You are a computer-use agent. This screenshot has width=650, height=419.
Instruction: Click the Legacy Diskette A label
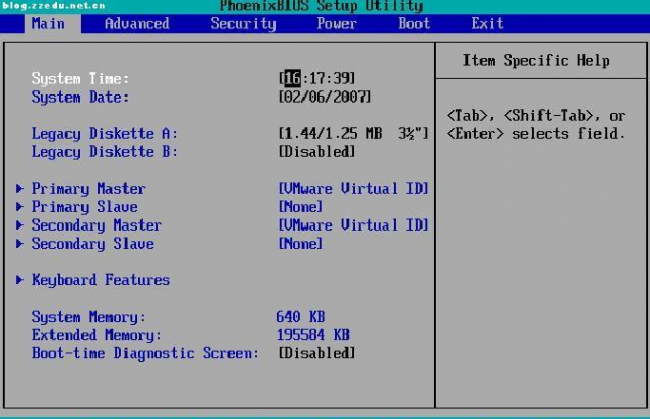point(105,134)
